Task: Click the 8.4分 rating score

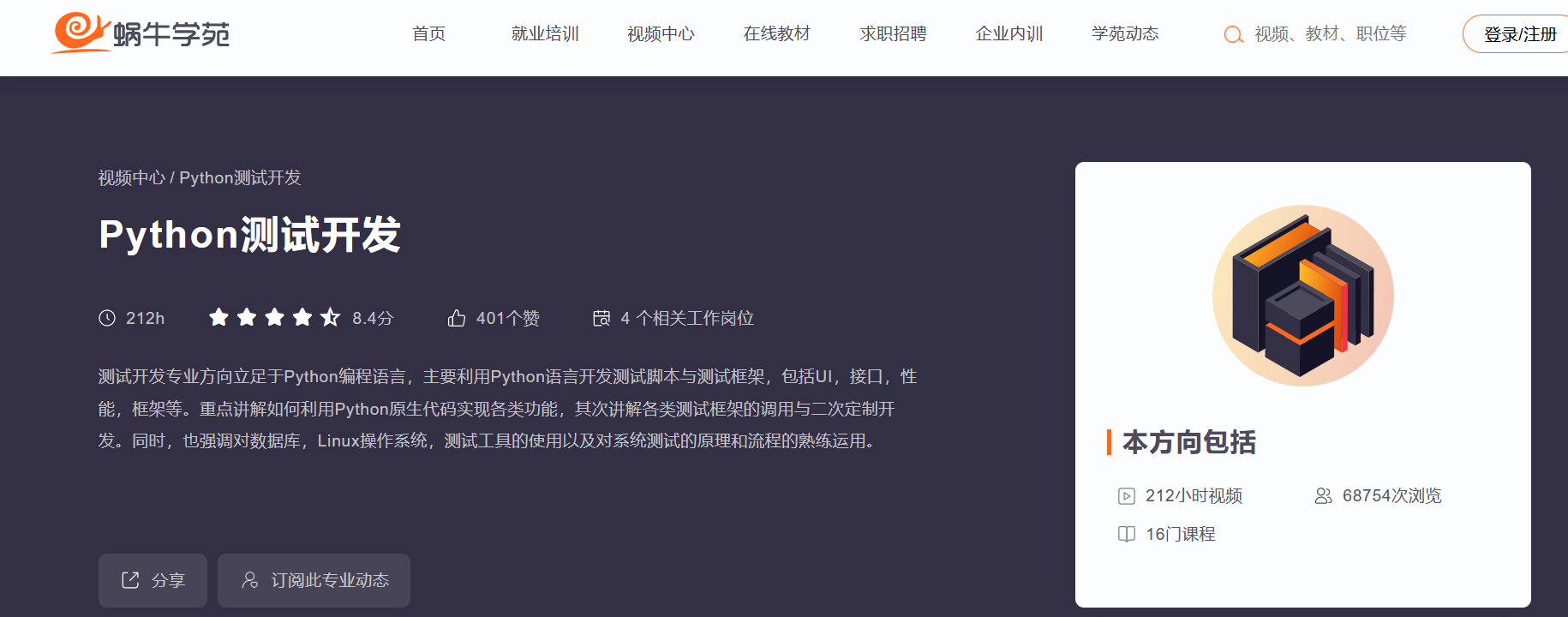Action: (373, 318)
